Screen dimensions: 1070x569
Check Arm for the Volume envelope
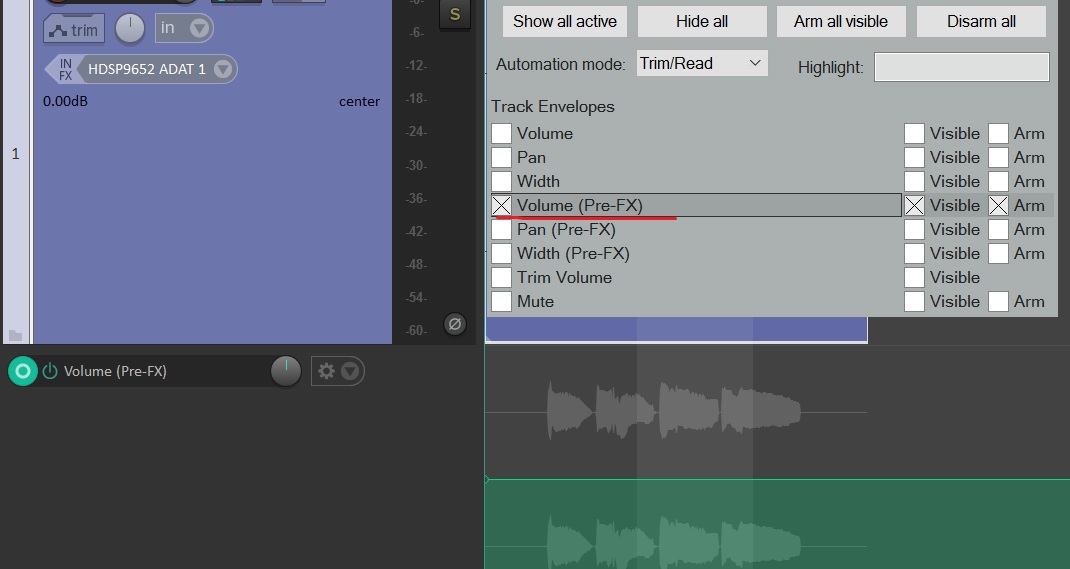pos(998,134)
